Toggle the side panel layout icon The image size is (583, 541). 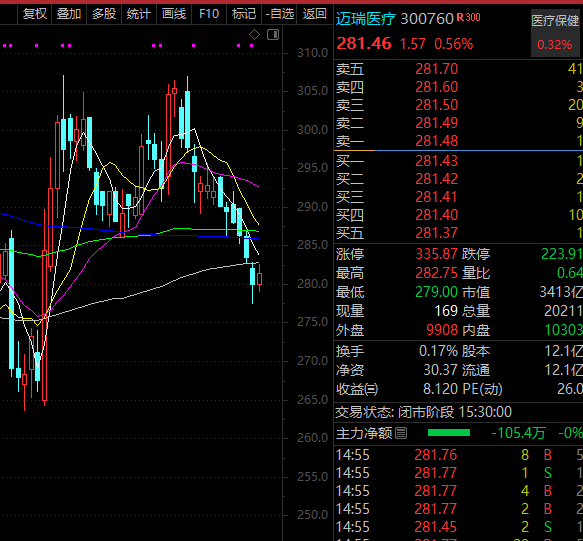(x=273, y=35)
